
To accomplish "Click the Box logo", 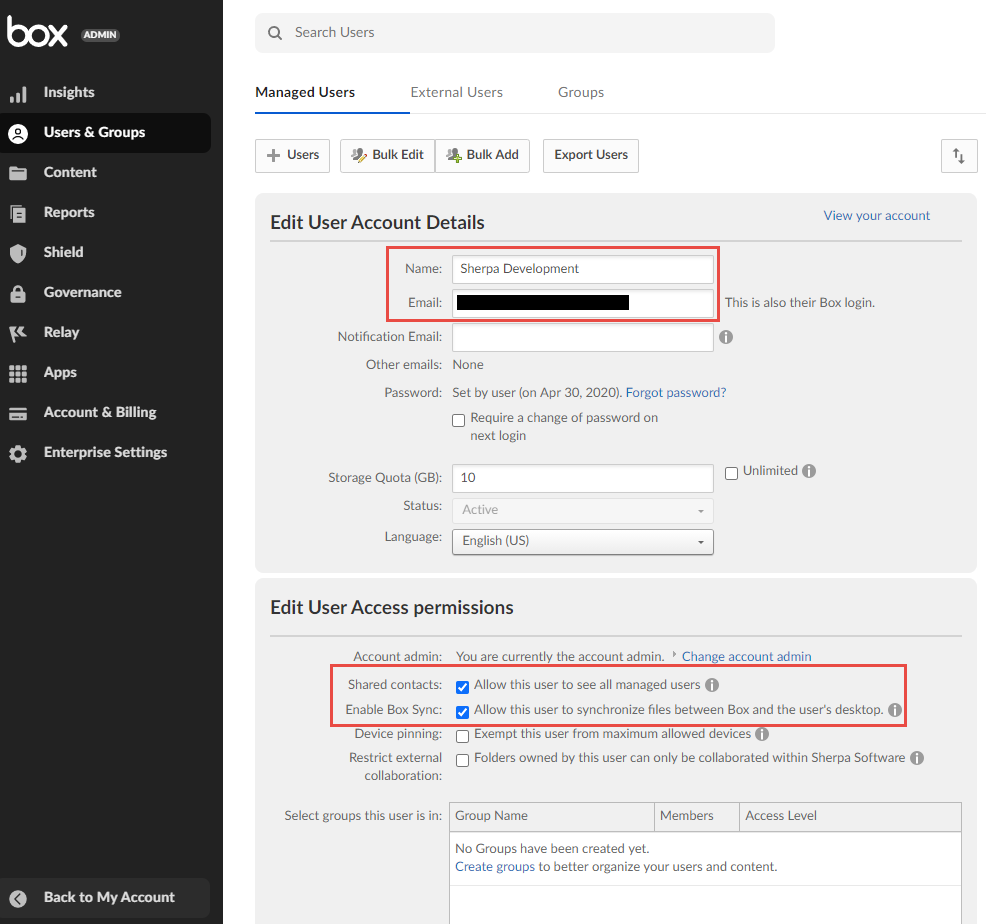I will pos(38,33).
